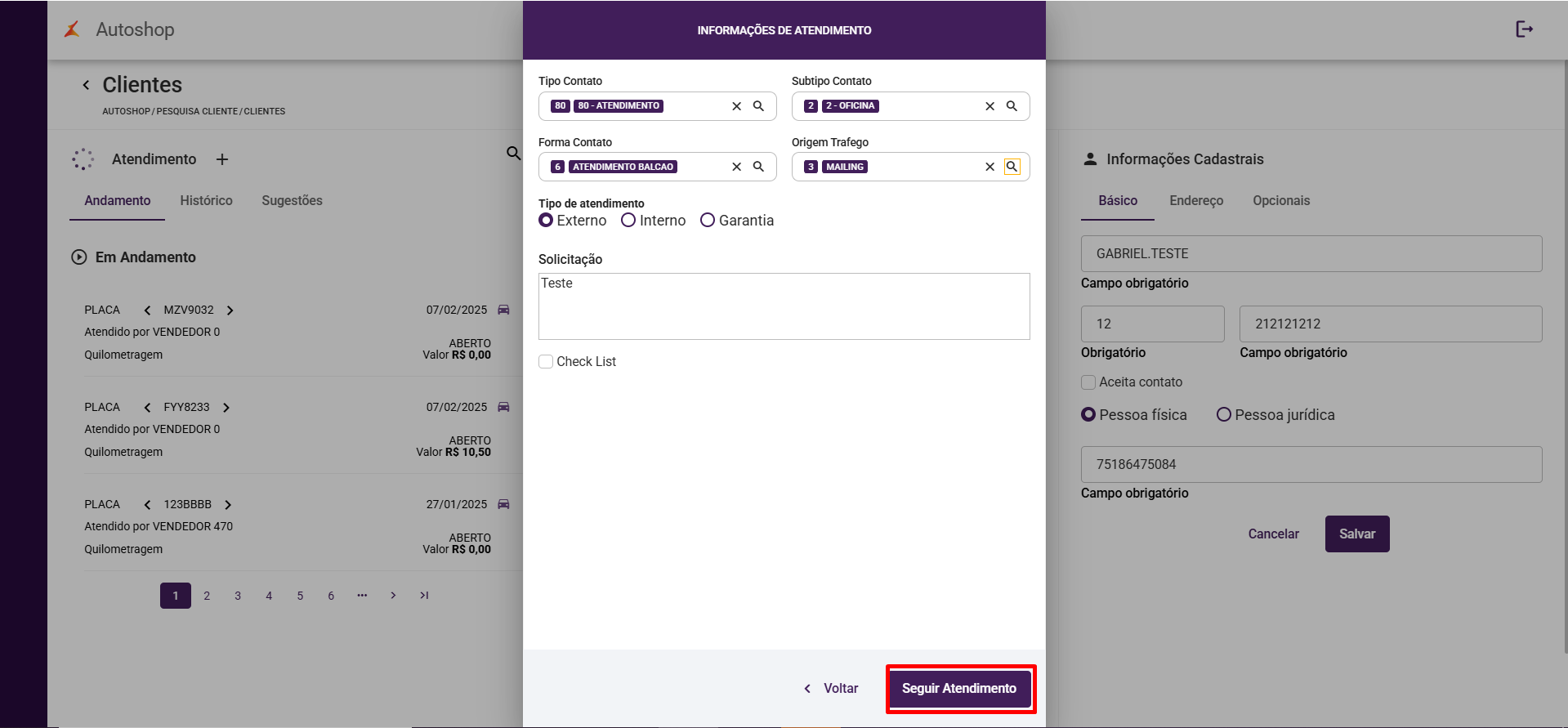The width and height of the screenshot is (1568, 728).
Task: Click the Cancelar button
Action: coord(1273,534)
